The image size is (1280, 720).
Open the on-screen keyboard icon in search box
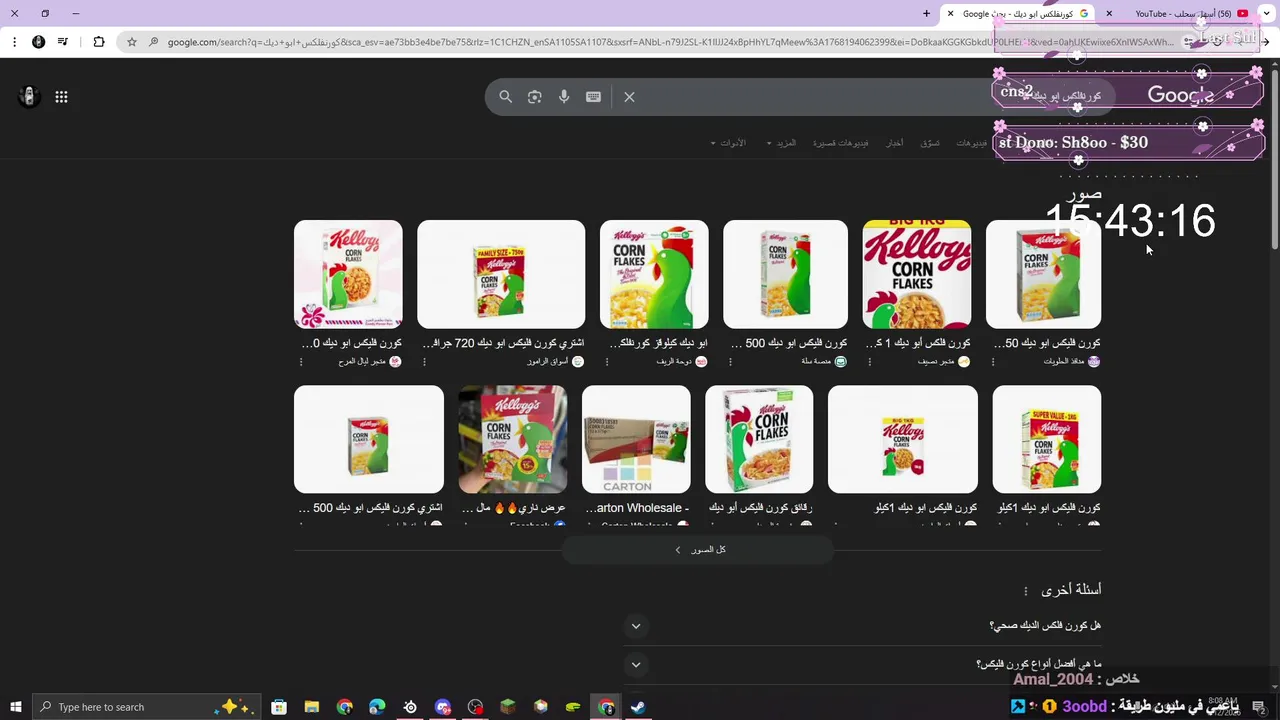click(593, 97)
